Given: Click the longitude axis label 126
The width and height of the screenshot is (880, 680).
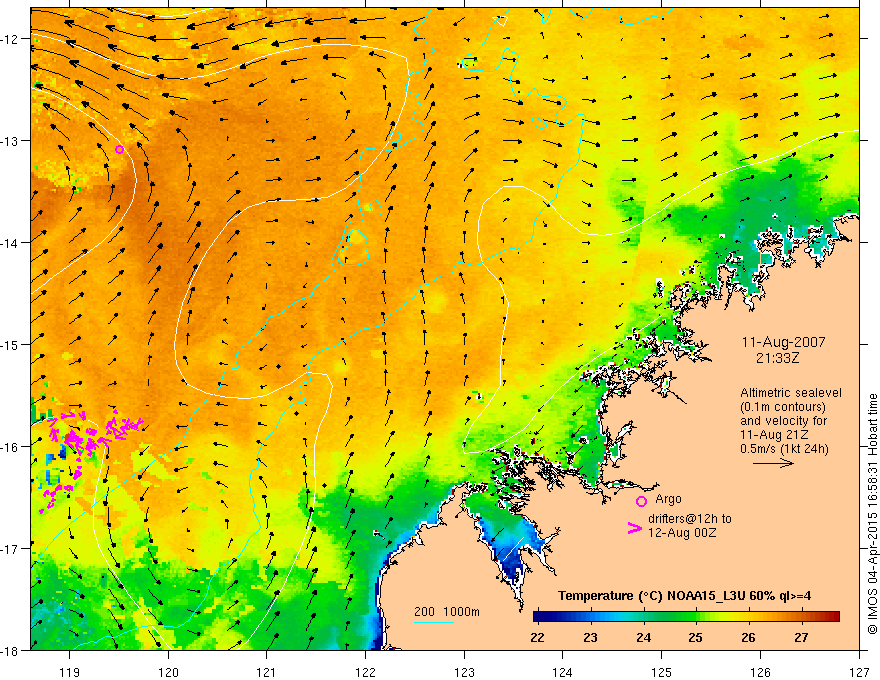Looking at the screenshot, I should coord(760,673).
